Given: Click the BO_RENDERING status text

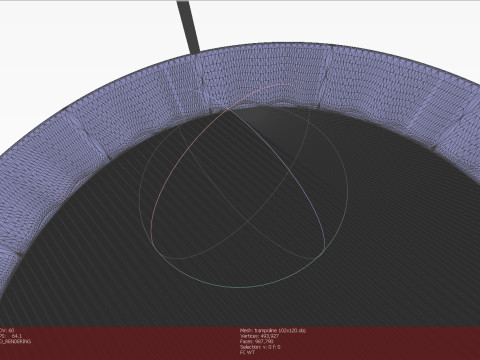Looking at the screenshot, I should (x=15, y=341).
